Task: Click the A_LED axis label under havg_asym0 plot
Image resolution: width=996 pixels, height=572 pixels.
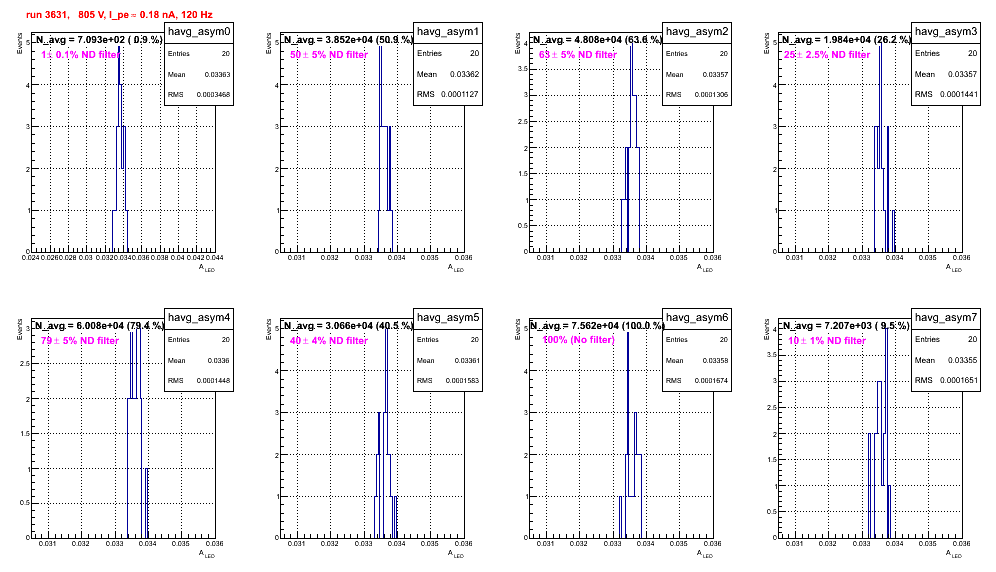Action: [207, 268]
